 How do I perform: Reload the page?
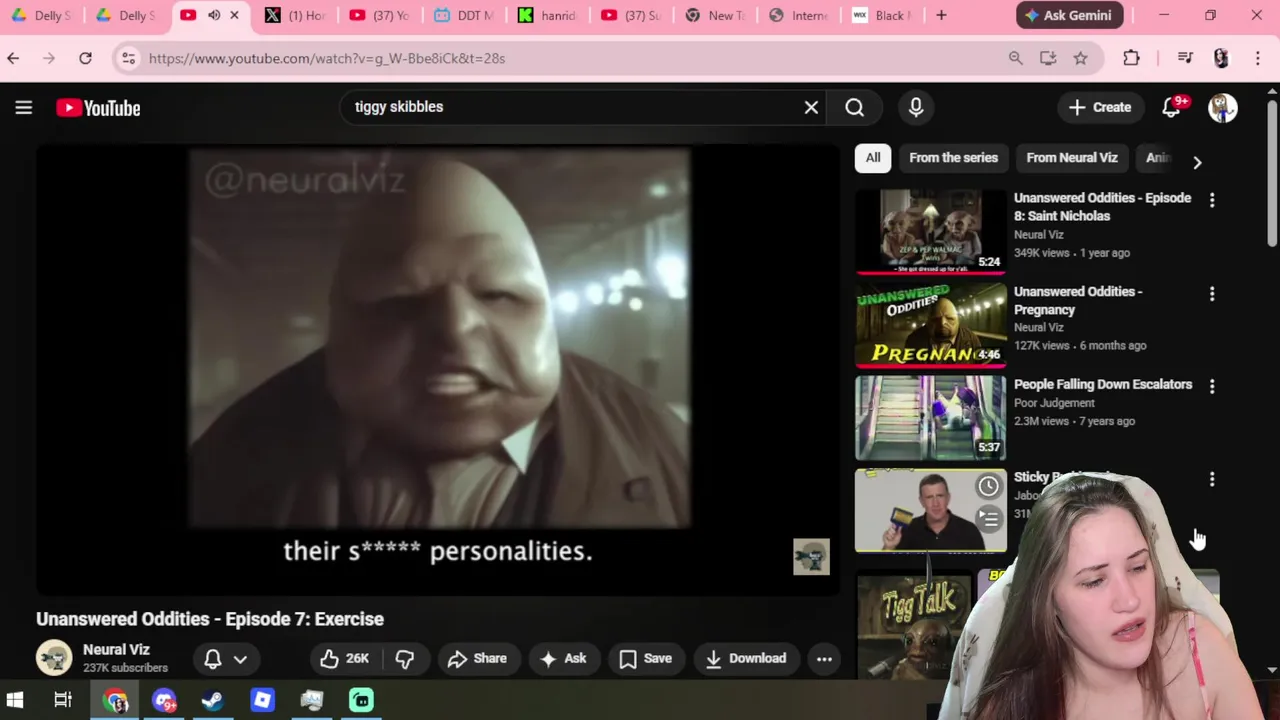point(85,58)
